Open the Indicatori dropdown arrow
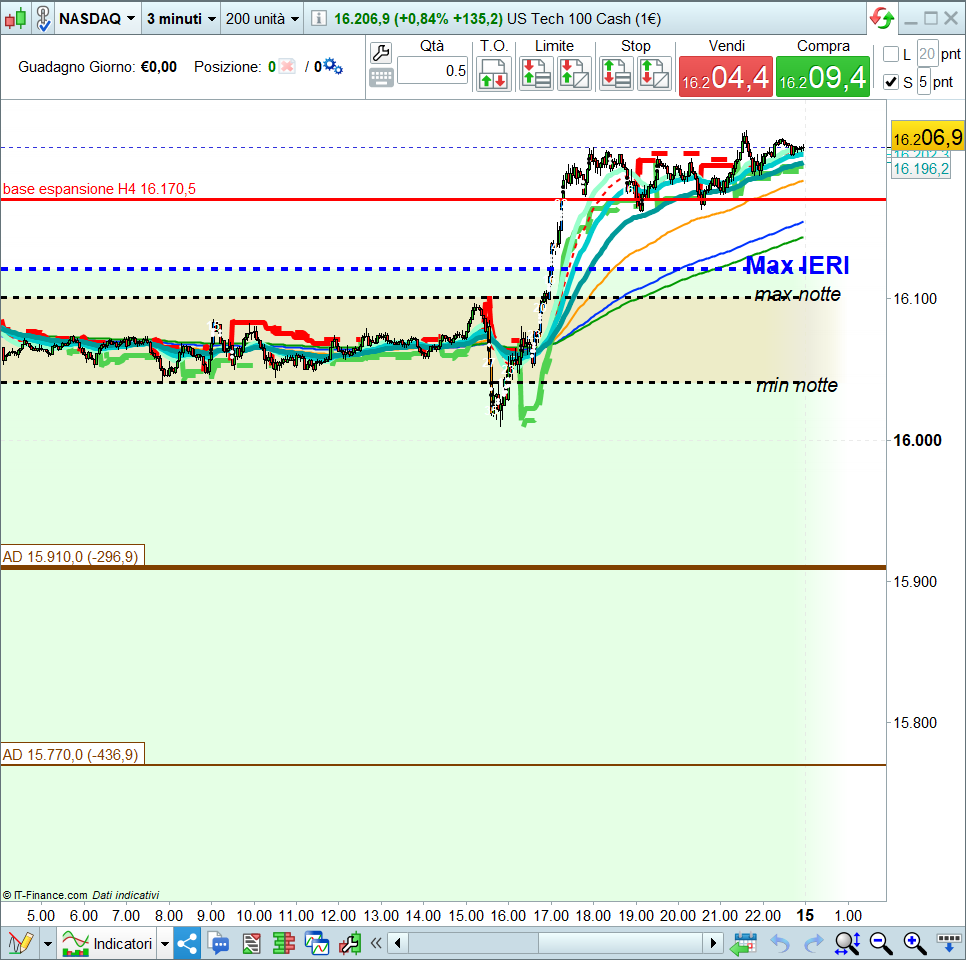 164,943
